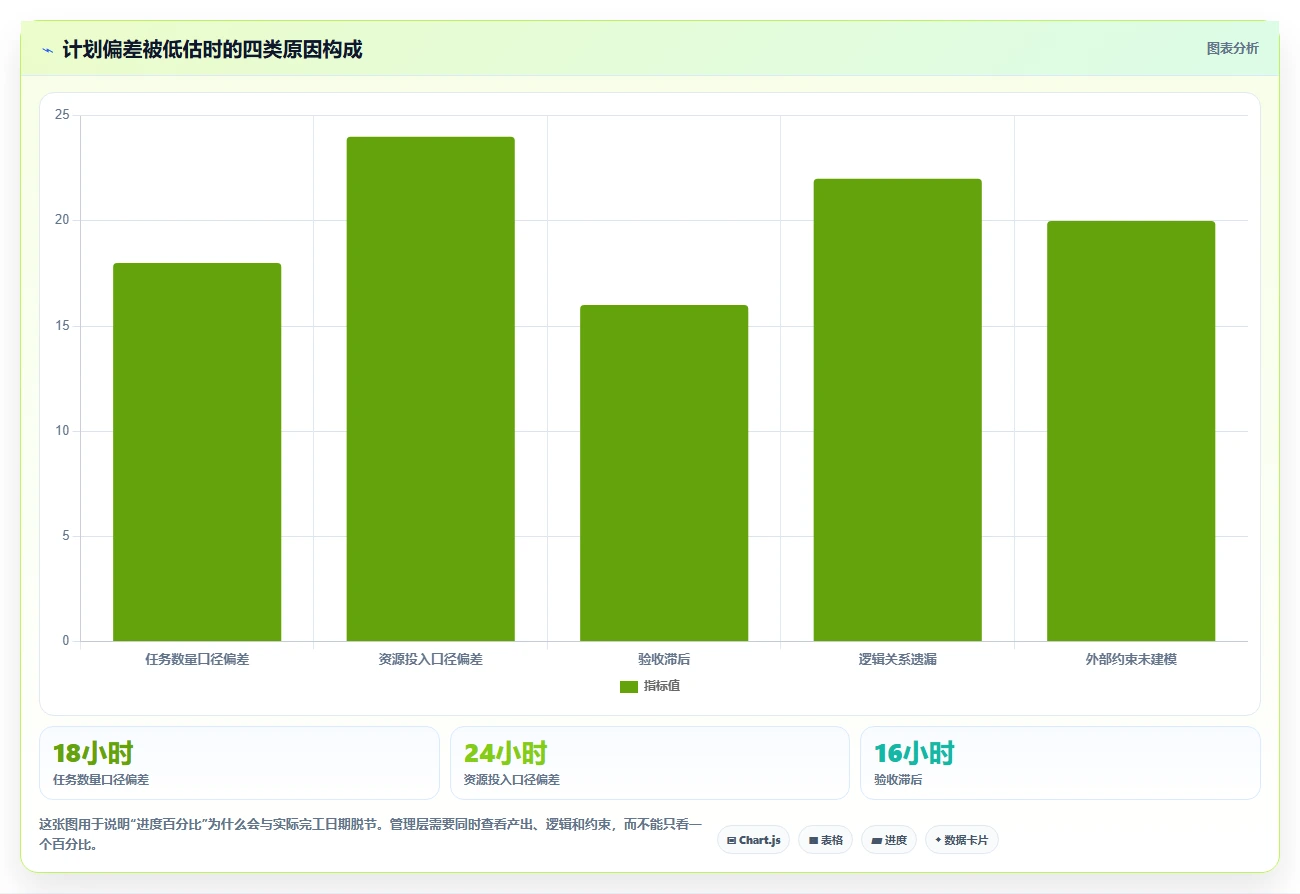The width and height of the screenshot is (1300, 894).
Task: Click the 指标值 legend label
Action: coord(662,686)
